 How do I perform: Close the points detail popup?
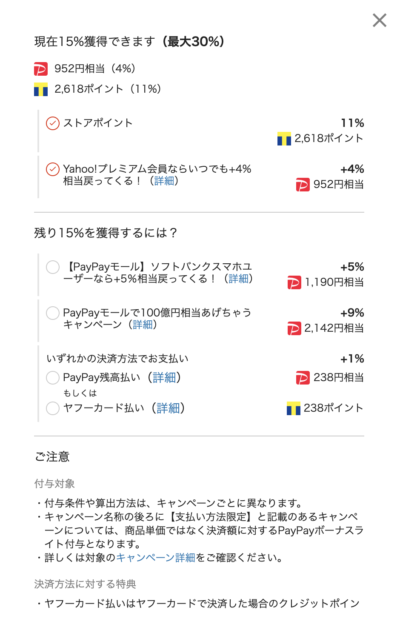[x=379, y=20]
